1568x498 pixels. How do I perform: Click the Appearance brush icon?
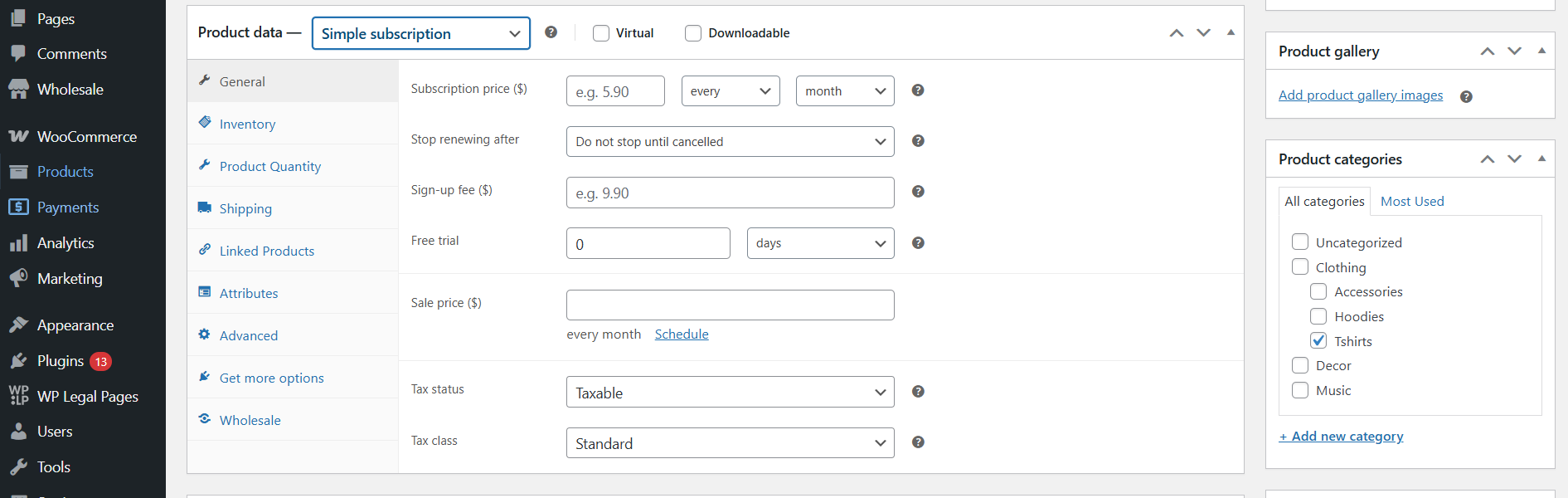tap(18, 325)
